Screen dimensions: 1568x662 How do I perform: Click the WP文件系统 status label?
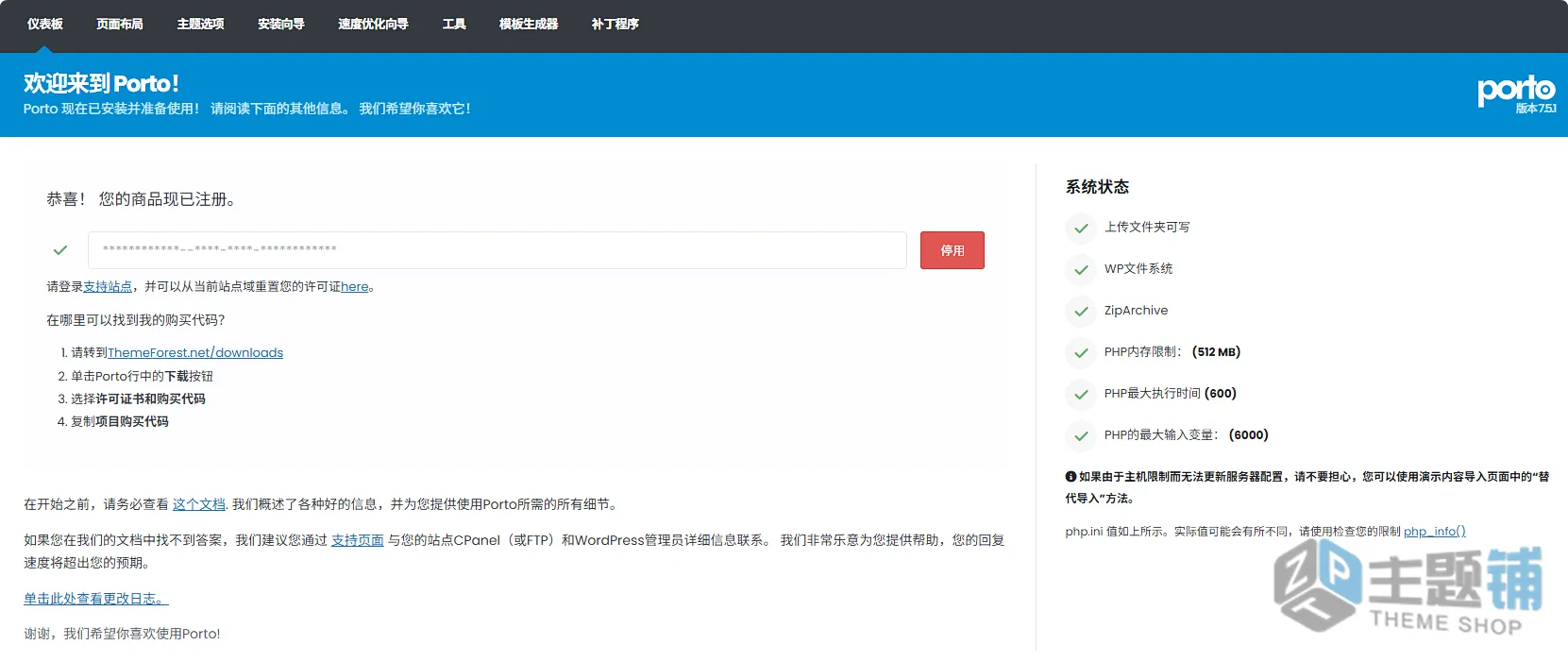pyautogui.click(x=1138, y=269)
